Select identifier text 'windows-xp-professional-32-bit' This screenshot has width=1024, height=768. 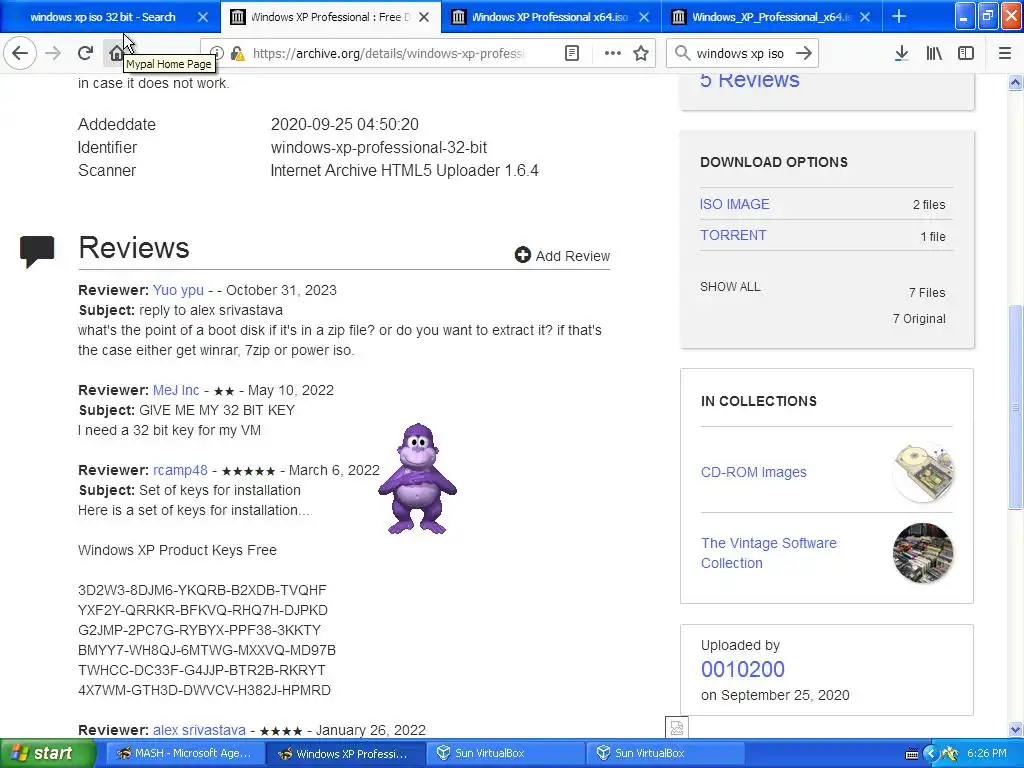coord(379,148)
